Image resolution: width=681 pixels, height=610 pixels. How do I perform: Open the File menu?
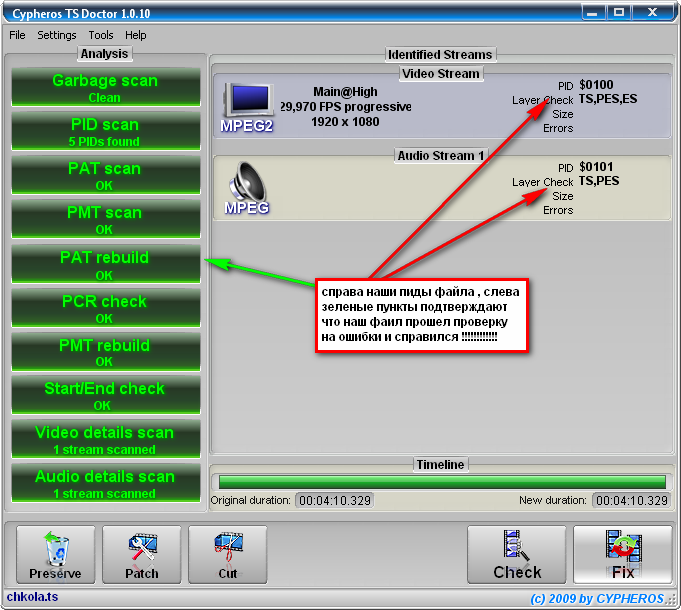17,35
